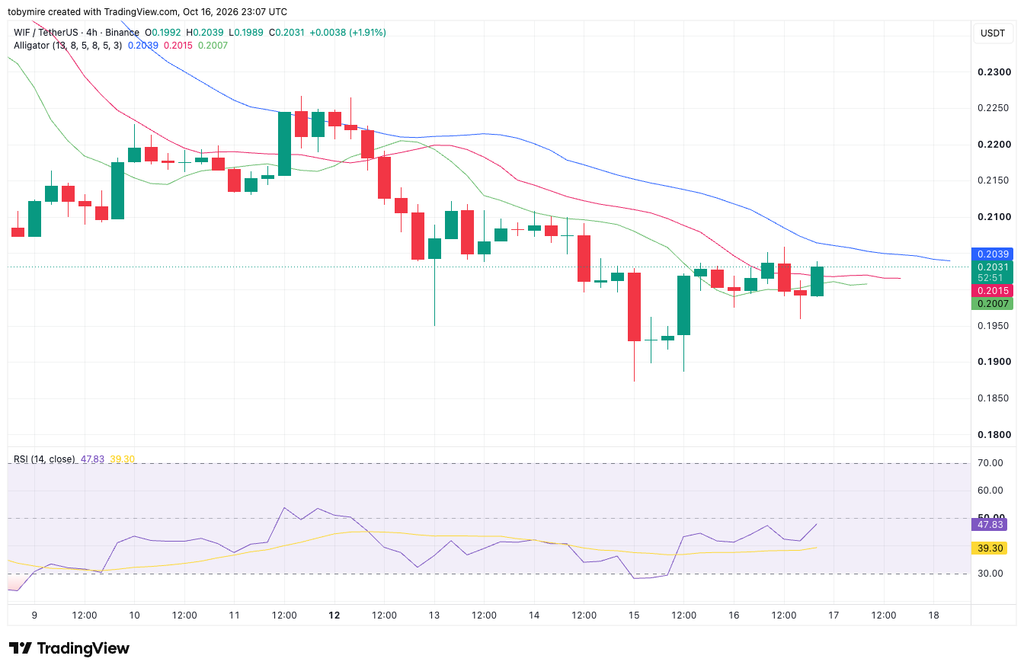
Task: Click the high value H0.2039 in header
Action: point(204,32)
